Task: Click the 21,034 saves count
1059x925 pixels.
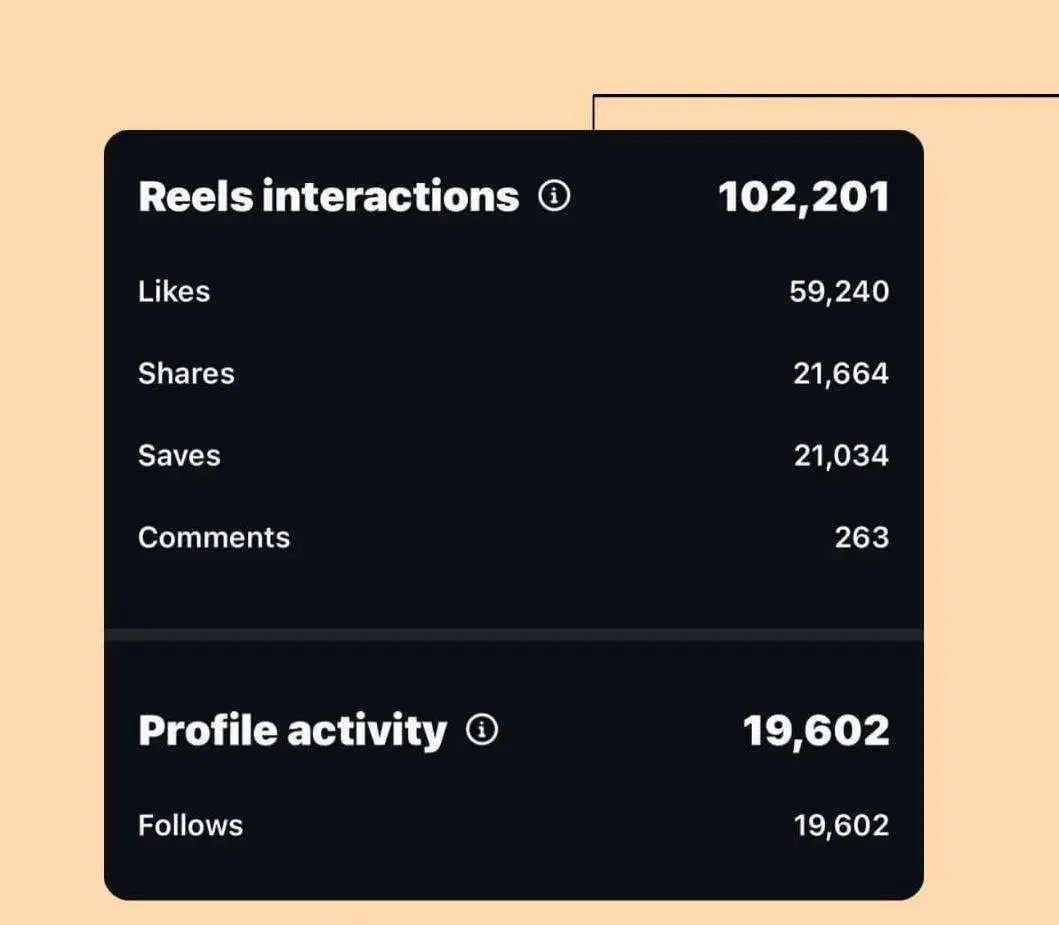Action: click(841, 456)
